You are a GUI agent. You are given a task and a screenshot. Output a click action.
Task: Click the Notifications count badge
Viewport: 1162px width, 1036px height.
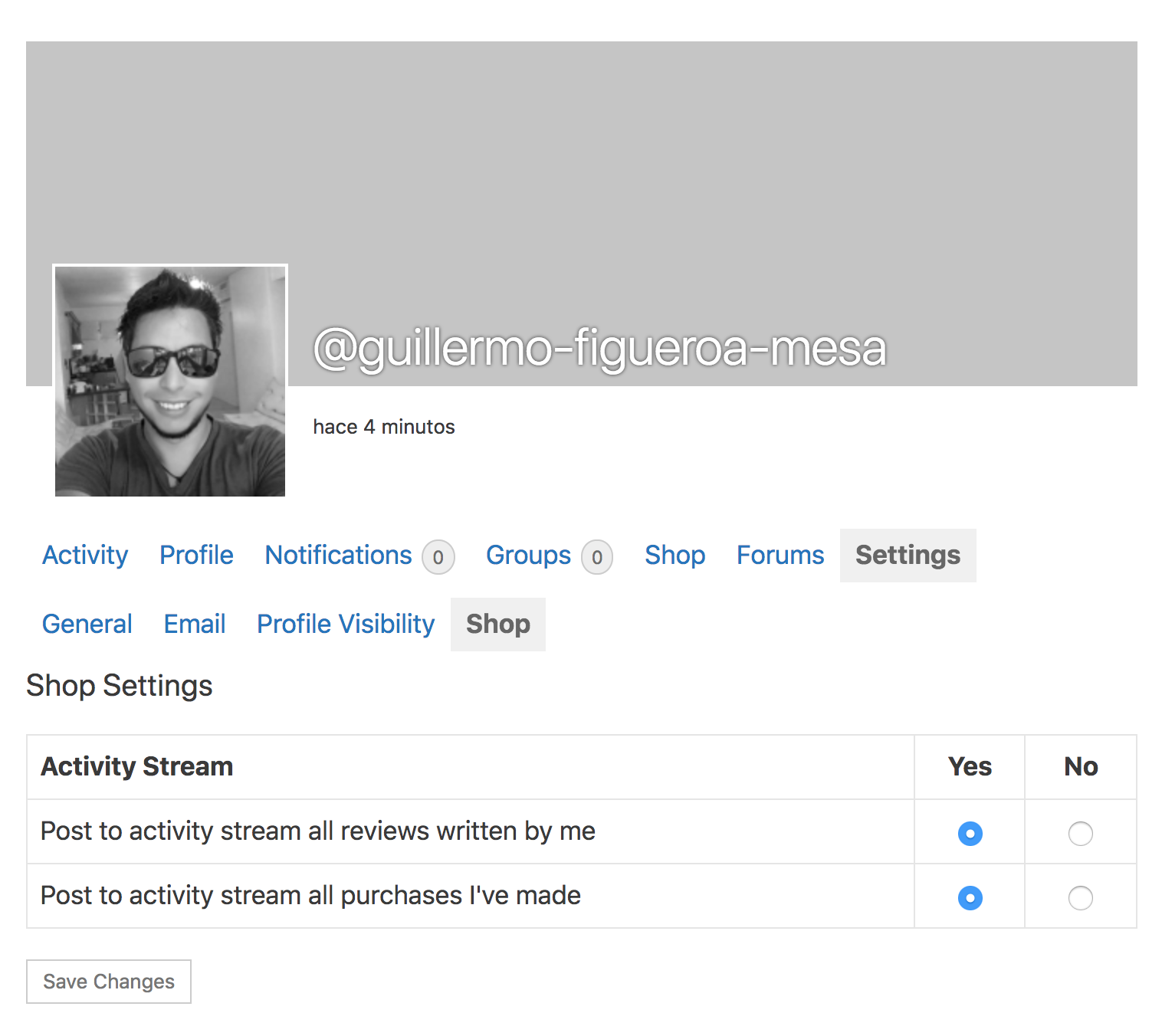click(438, 557)
